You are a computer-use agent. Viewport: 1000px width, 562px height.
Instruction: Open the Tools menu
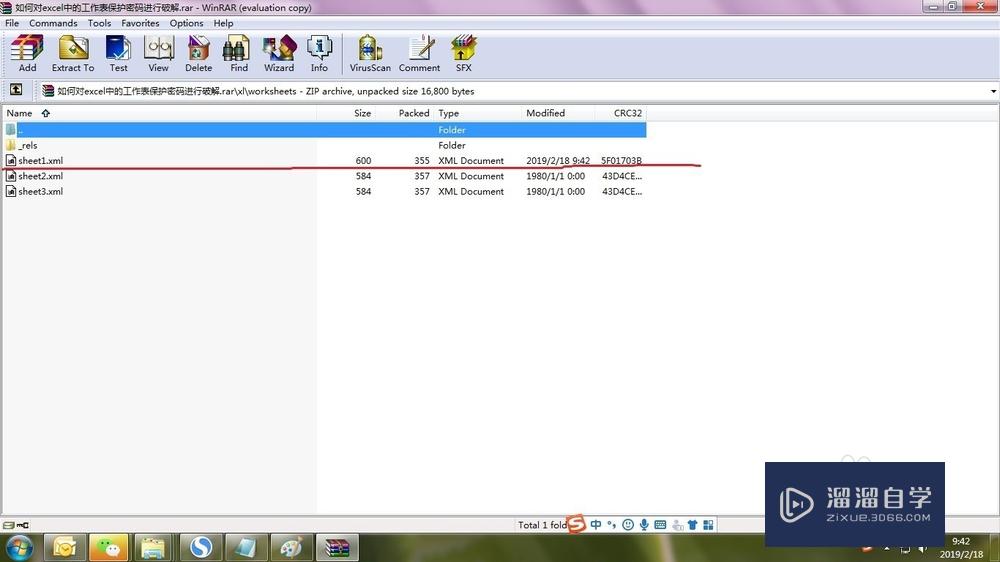click(x=99, y=23)
